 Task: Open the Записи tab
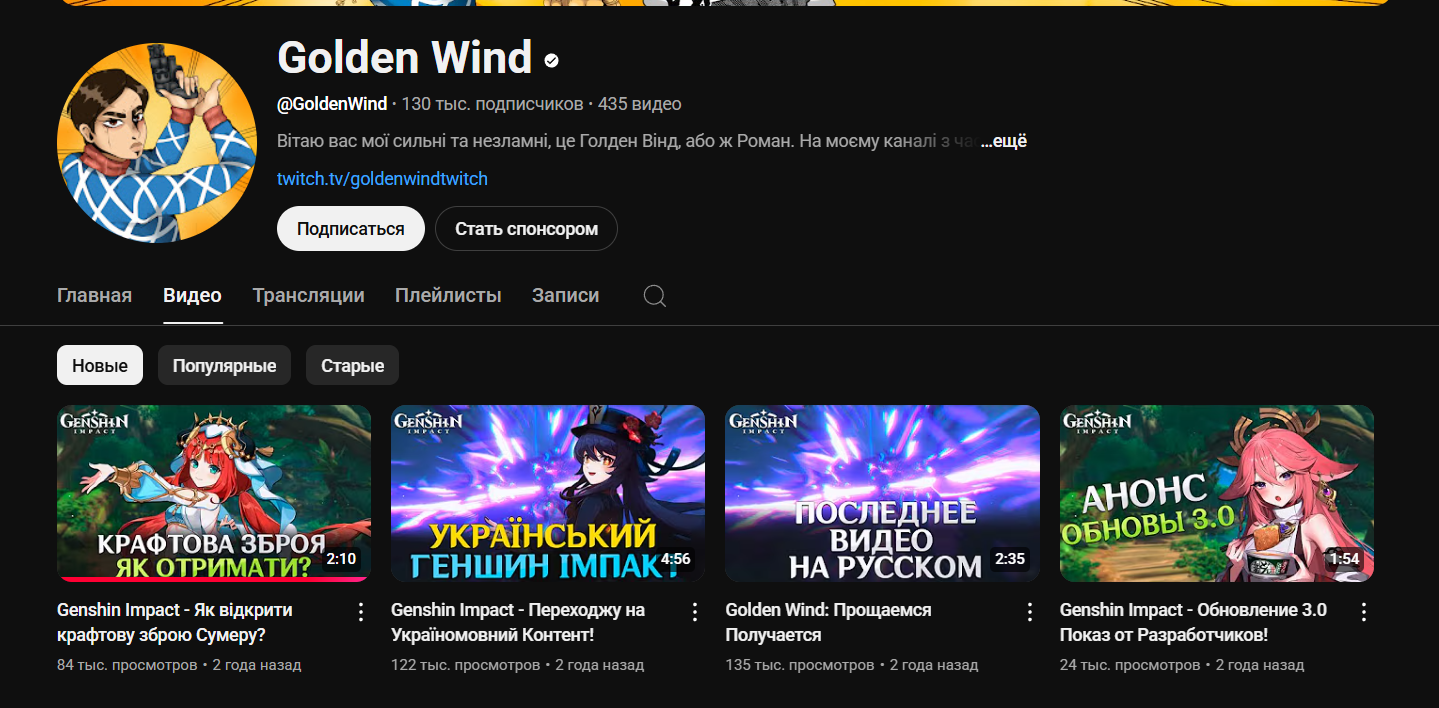566,296
